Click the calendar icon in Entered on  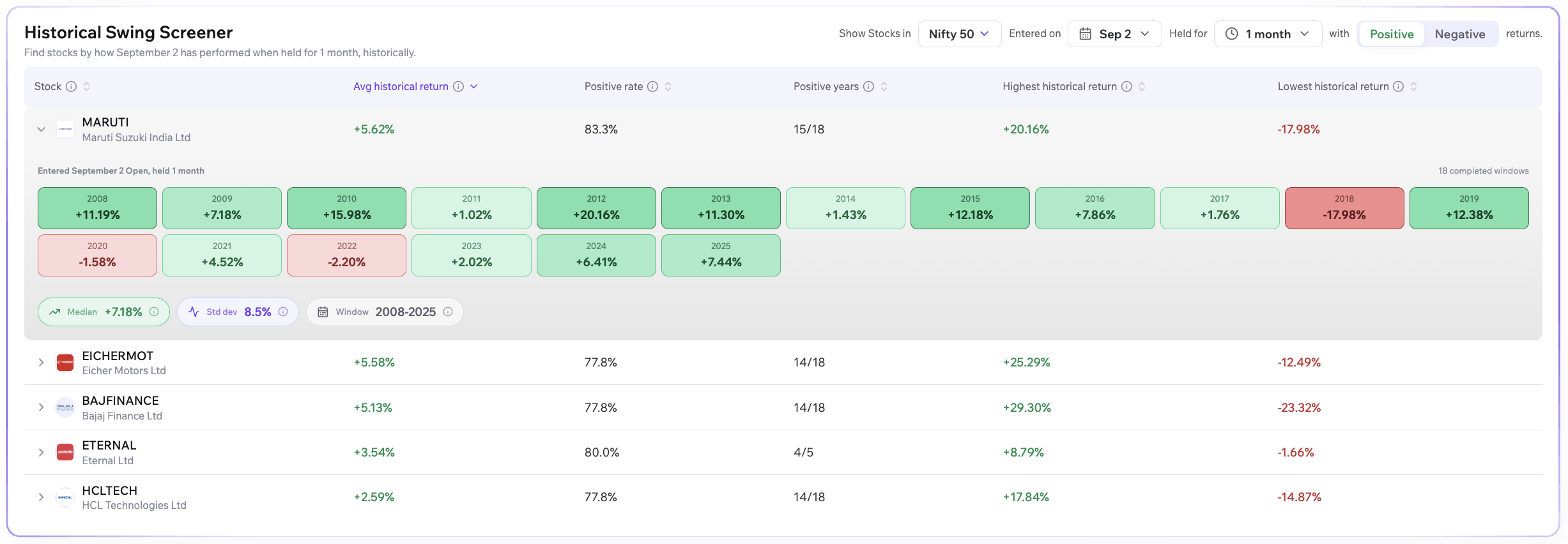(1085, 34)
